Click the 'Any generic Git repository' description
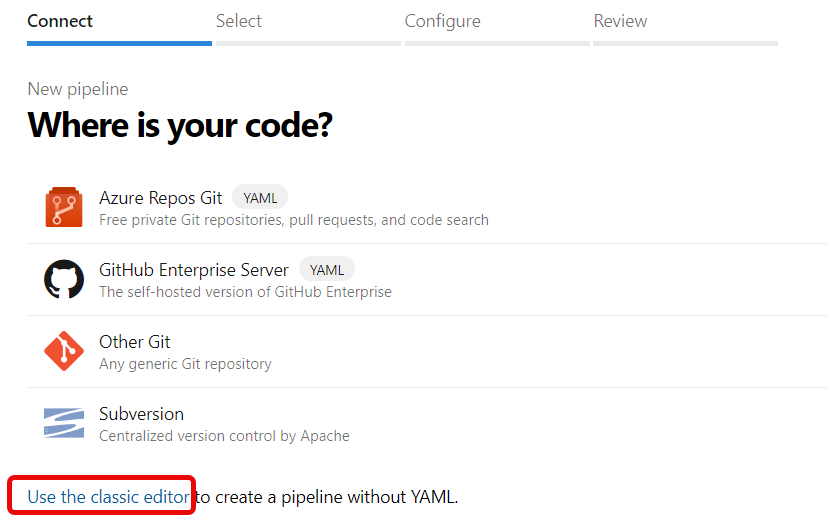This screenshot has width=834, height=532. click(185, 364)
